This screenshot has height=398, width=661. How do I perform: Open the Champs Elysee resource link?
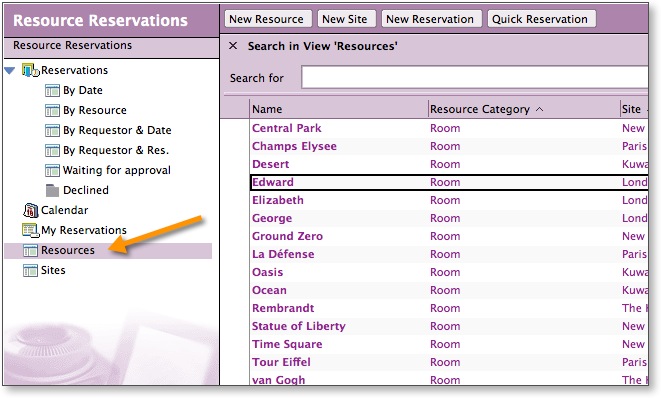294,146
